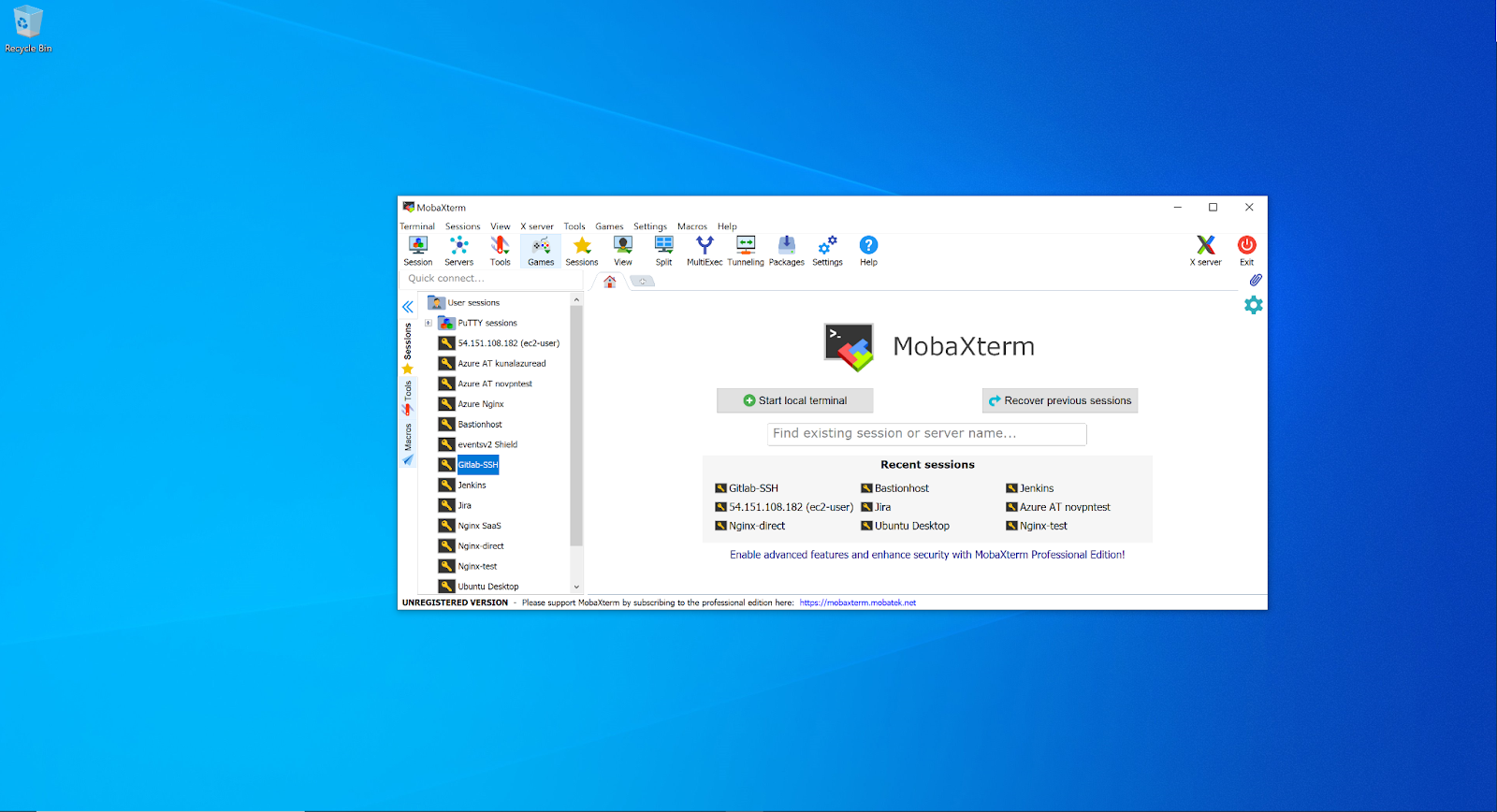
Task: Open the Games toolbar icon
Action: pyautogui.click(x=541, y=251)
